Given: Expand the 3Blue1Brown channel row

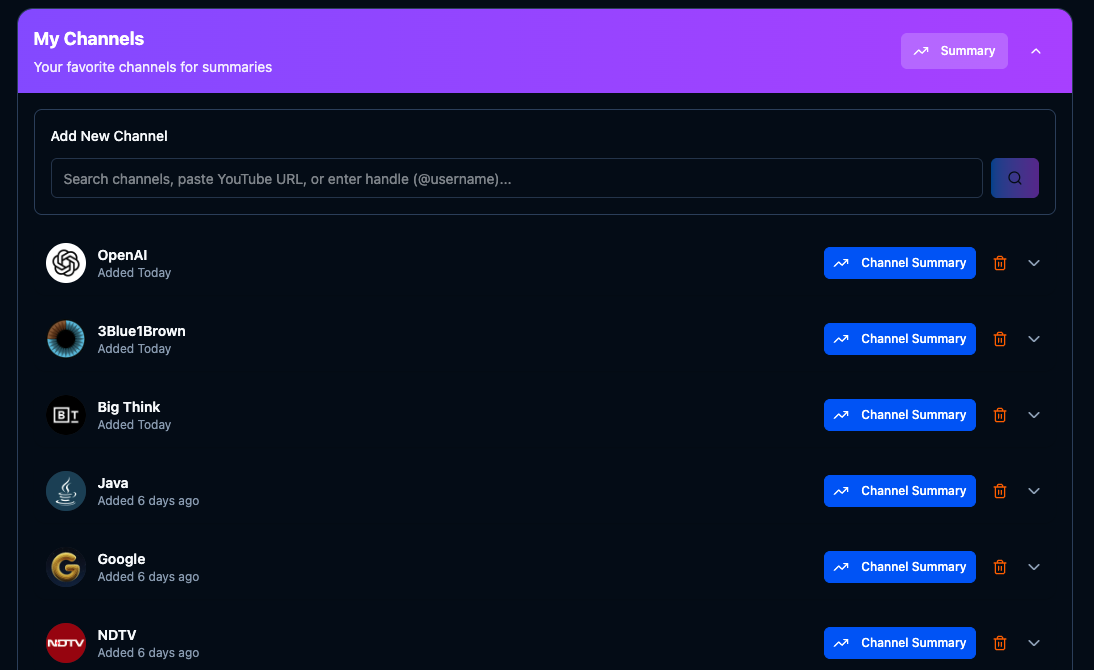Looking at the screenshot, I should click(x=1034, y=339).
